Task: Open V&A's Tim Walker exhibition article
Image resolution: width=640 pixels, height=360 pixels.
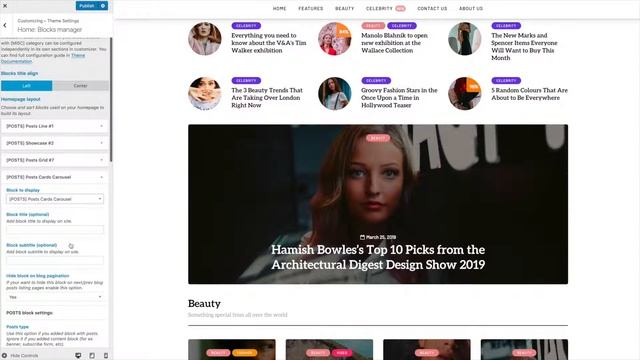Action: (269, 43)
